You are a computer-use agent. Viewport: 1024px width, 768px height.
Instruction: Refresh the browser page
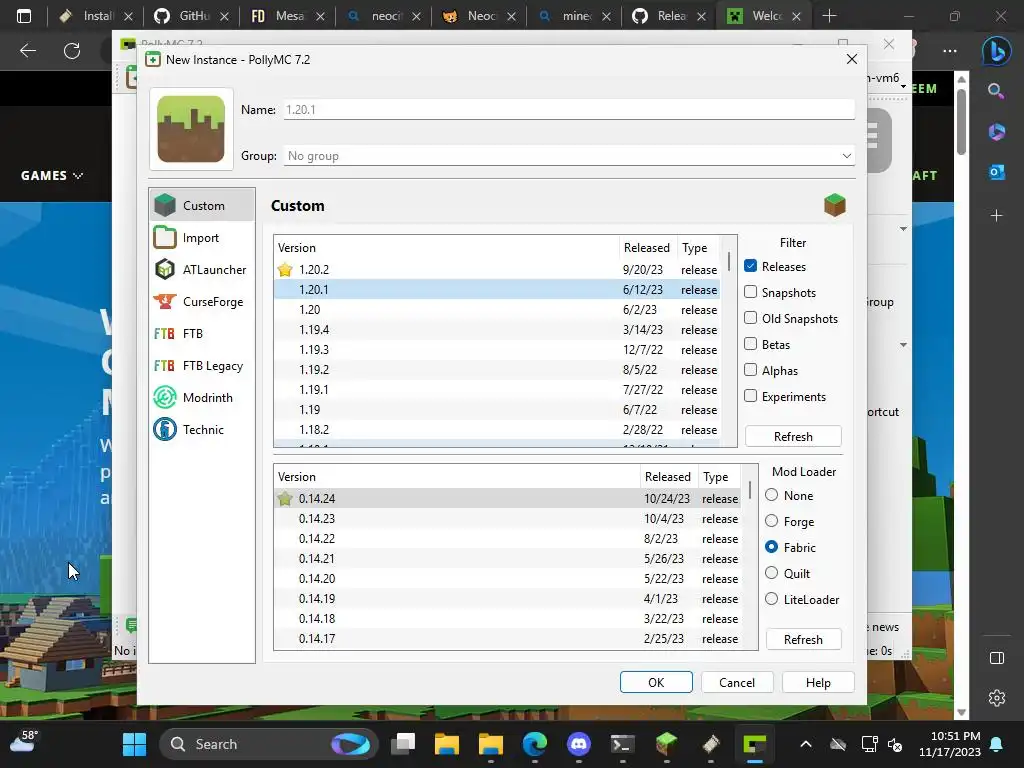click(72, 50)
